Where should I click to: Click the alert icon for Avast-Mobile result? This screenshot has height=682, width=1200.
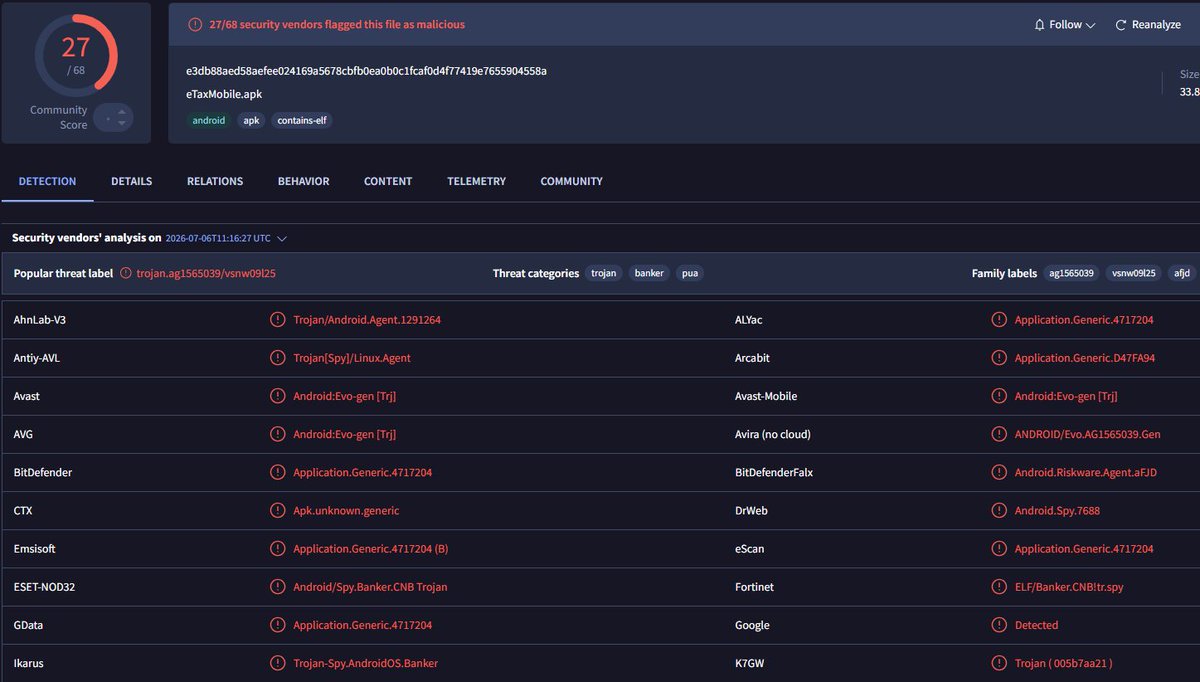click(998, 396)
